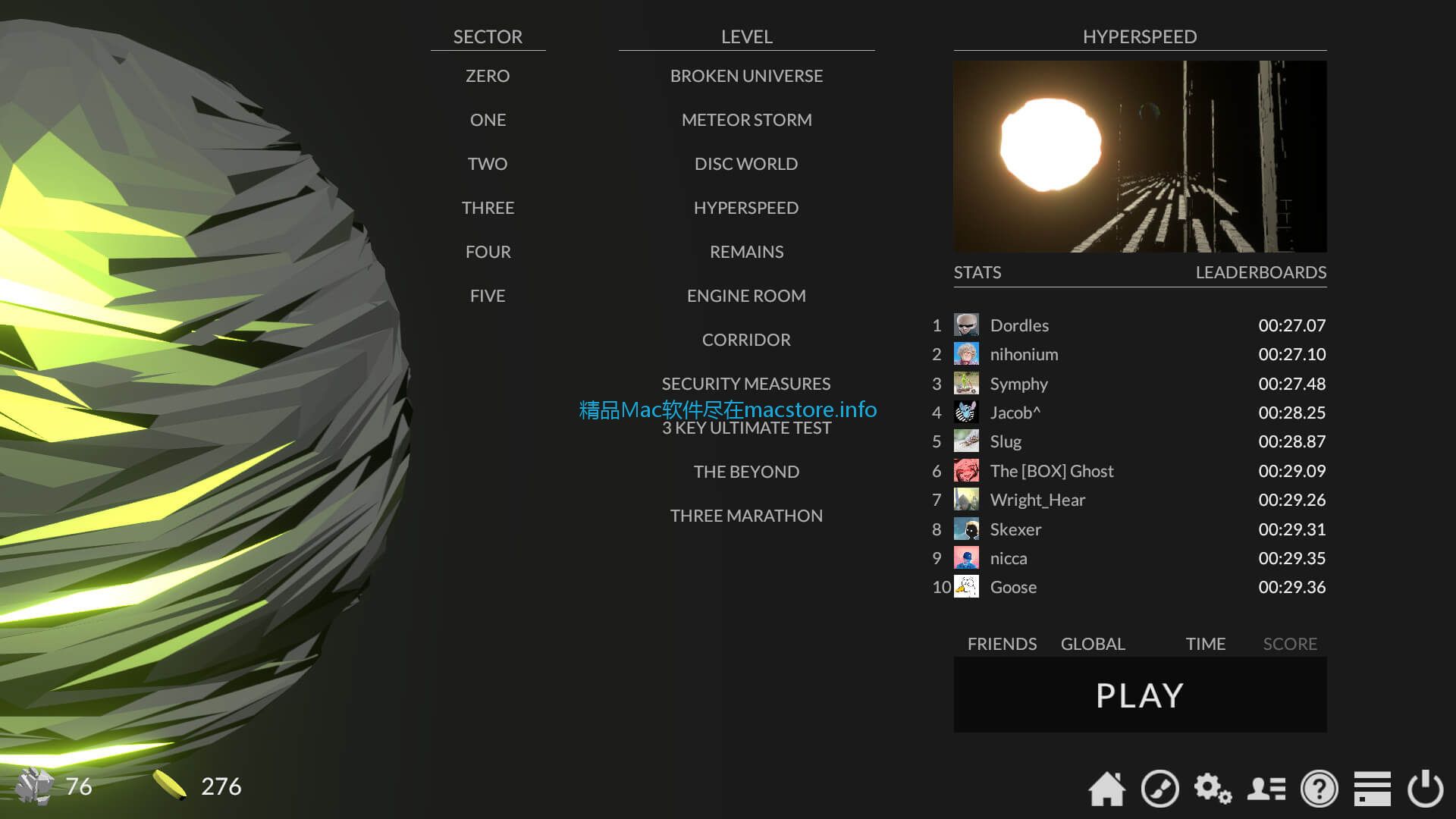The width and height of the screenshot is (1456, 819).
Task: Select THREE MARATHON level option
Action: click(747, 515)
